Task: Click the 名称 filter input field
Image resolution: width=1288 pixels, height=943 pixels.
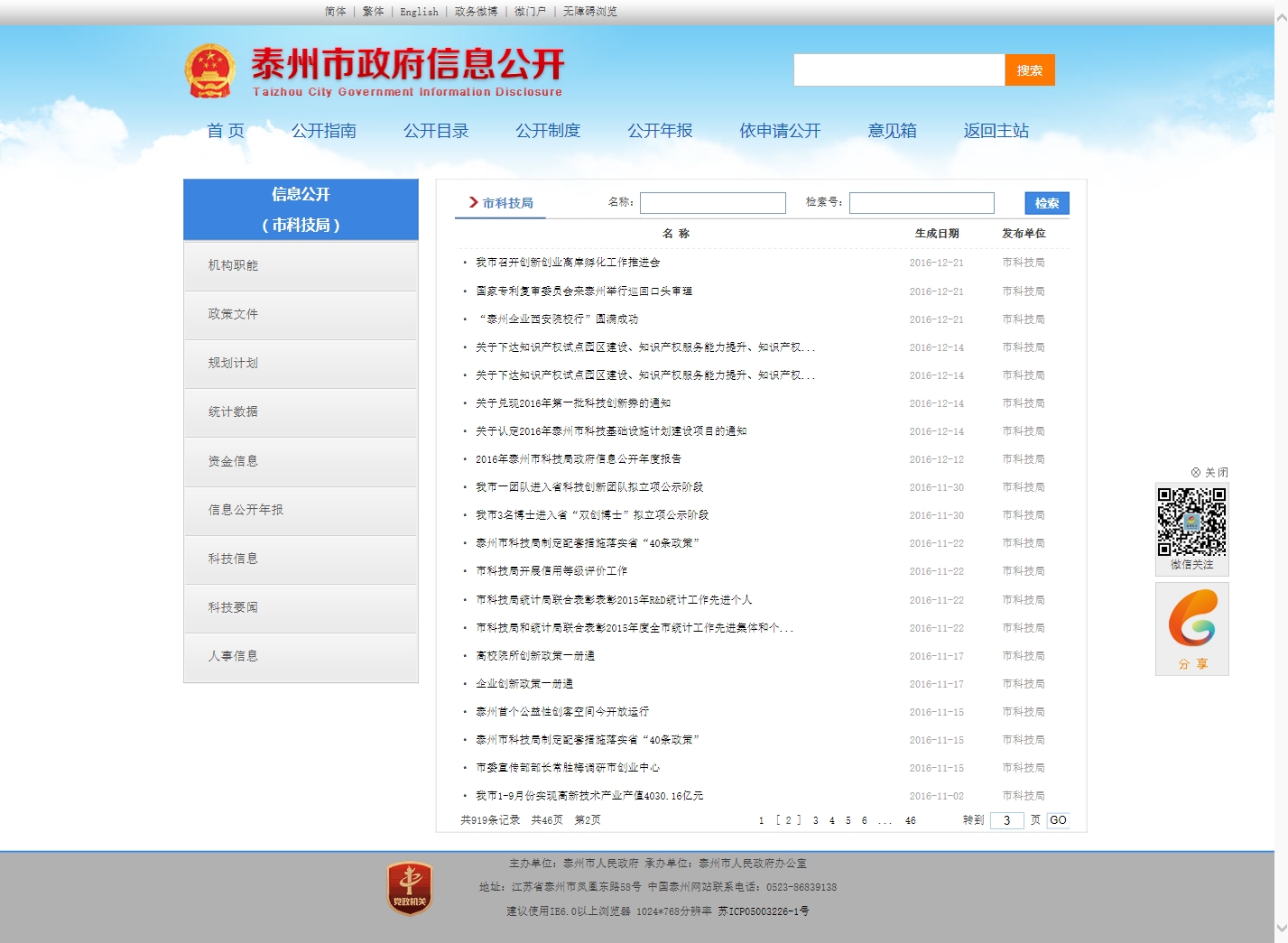Action: click(712, 203)
